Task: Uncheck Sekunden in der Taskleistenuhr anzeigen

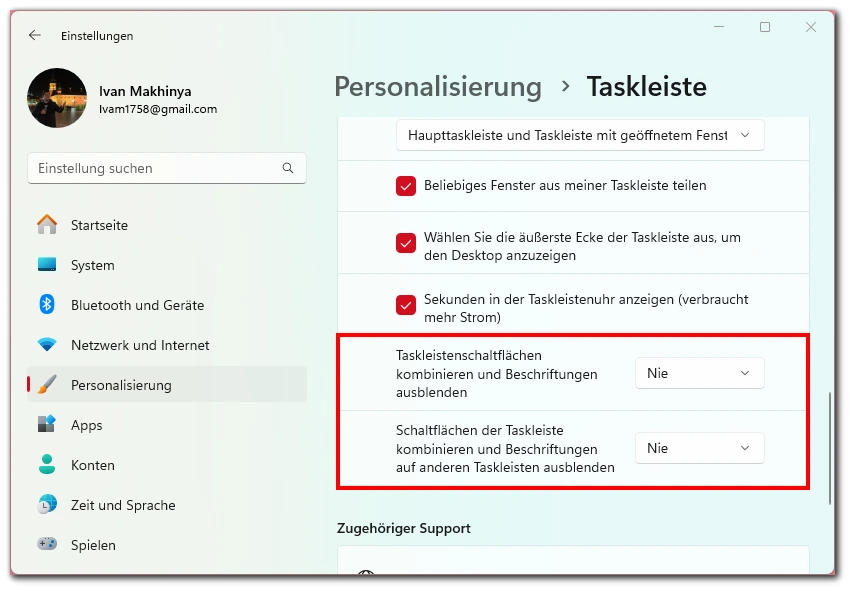Action: pyautogui.click(x=406, y=305)
